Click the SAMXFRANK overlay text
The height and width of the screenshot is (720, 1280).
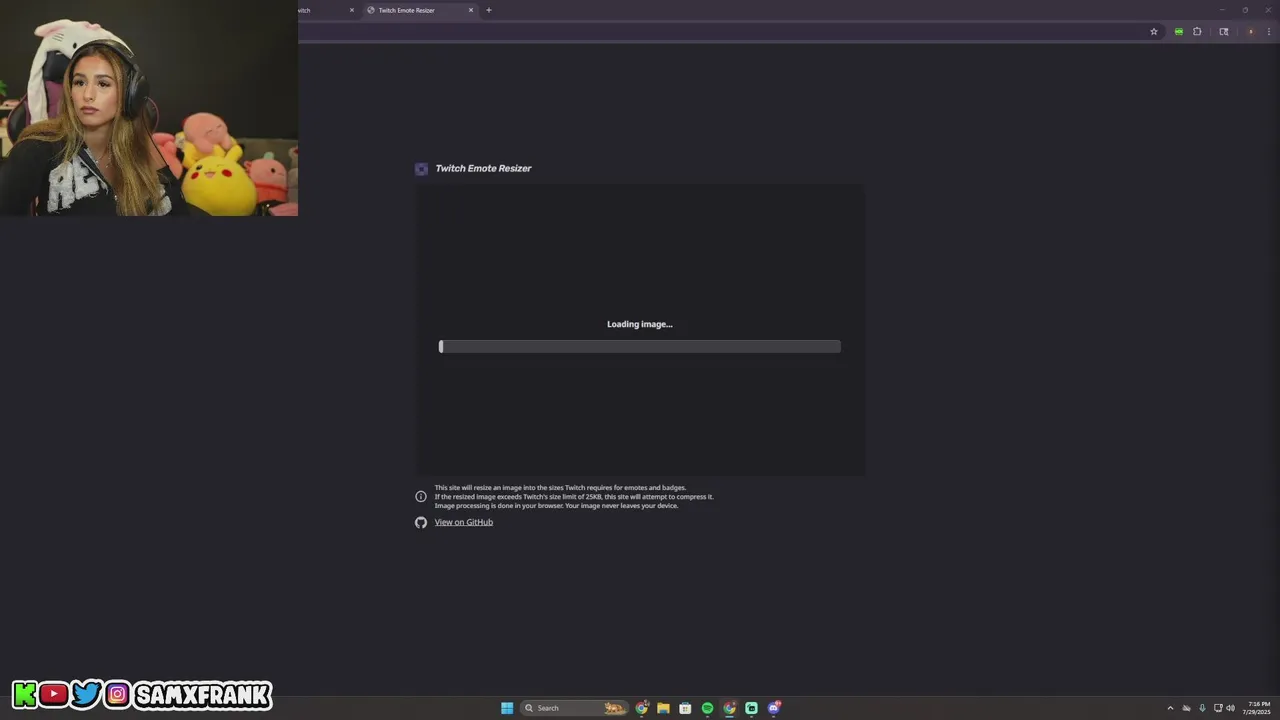coord(202,695)
